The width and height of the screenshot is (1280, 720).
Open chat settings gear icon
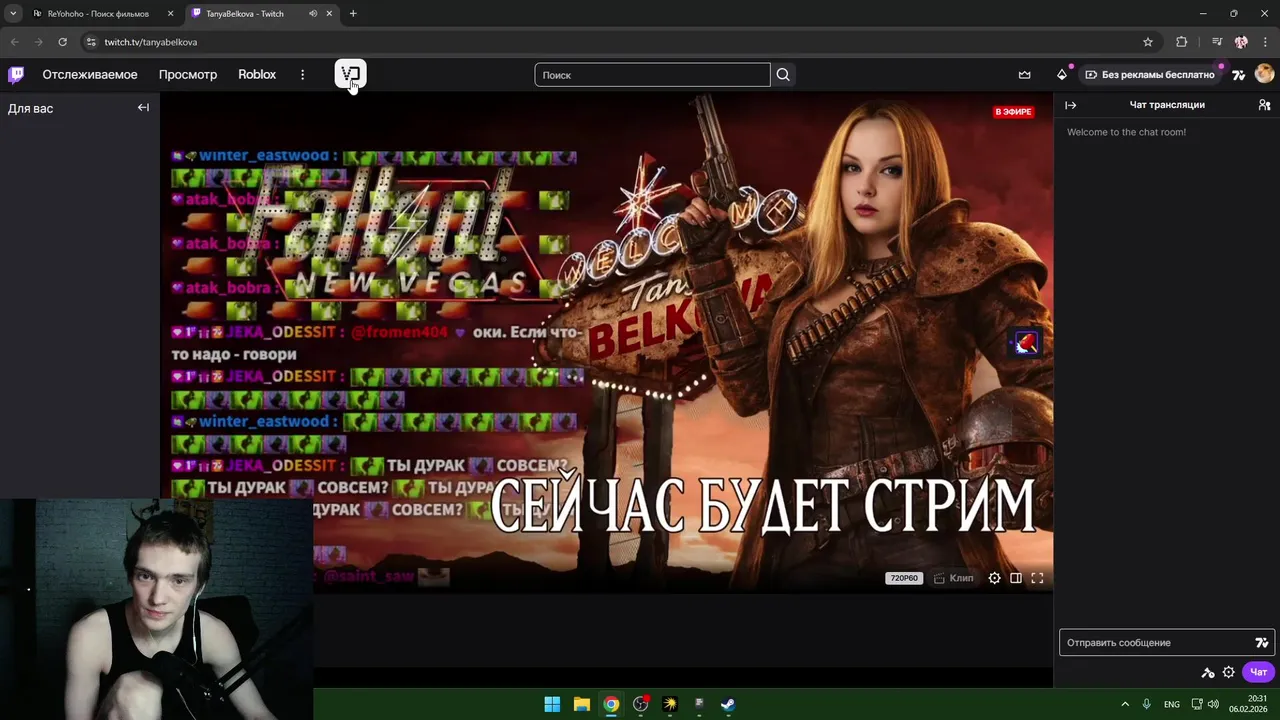pyautogui.click(x=1229, y=672)
